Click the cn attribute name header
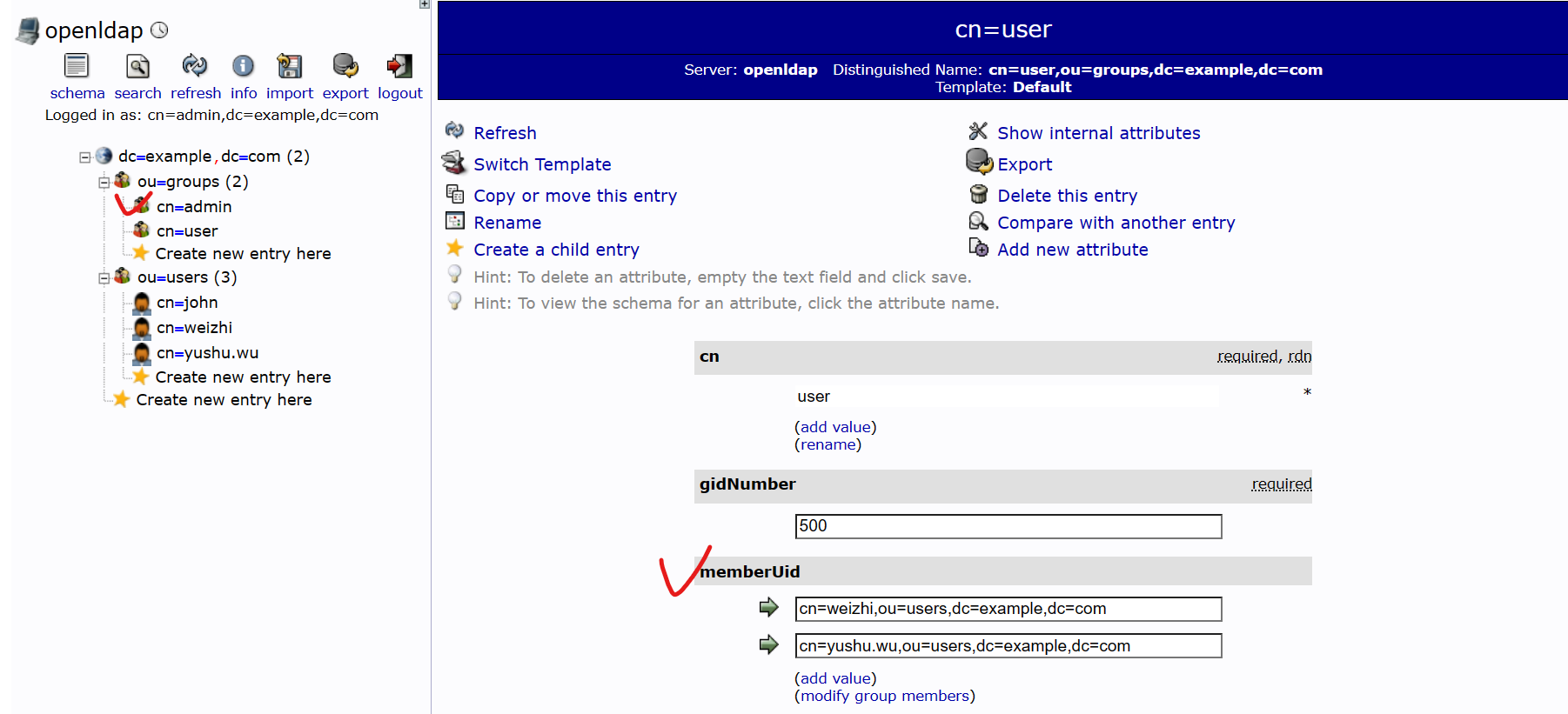 pos(709,357)
